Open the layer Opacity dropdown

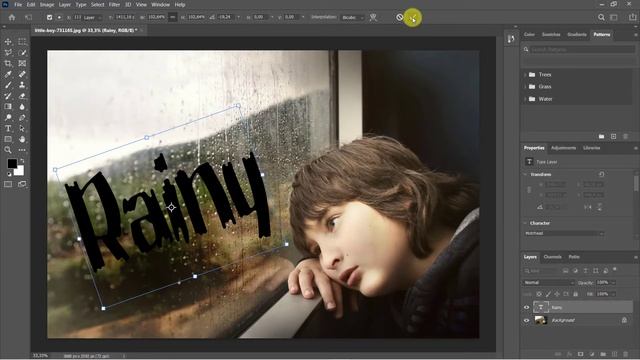(x=613, y=282)
